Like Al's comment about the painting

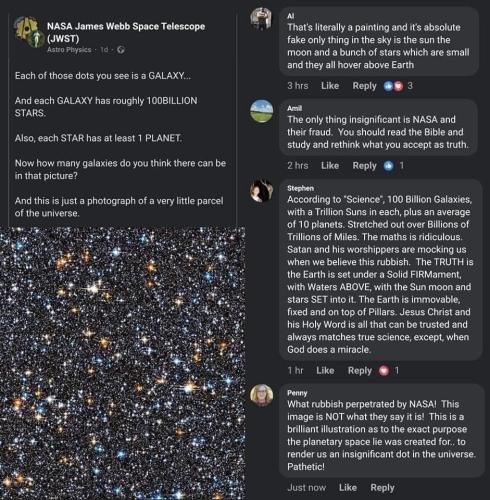click(330, 86)
